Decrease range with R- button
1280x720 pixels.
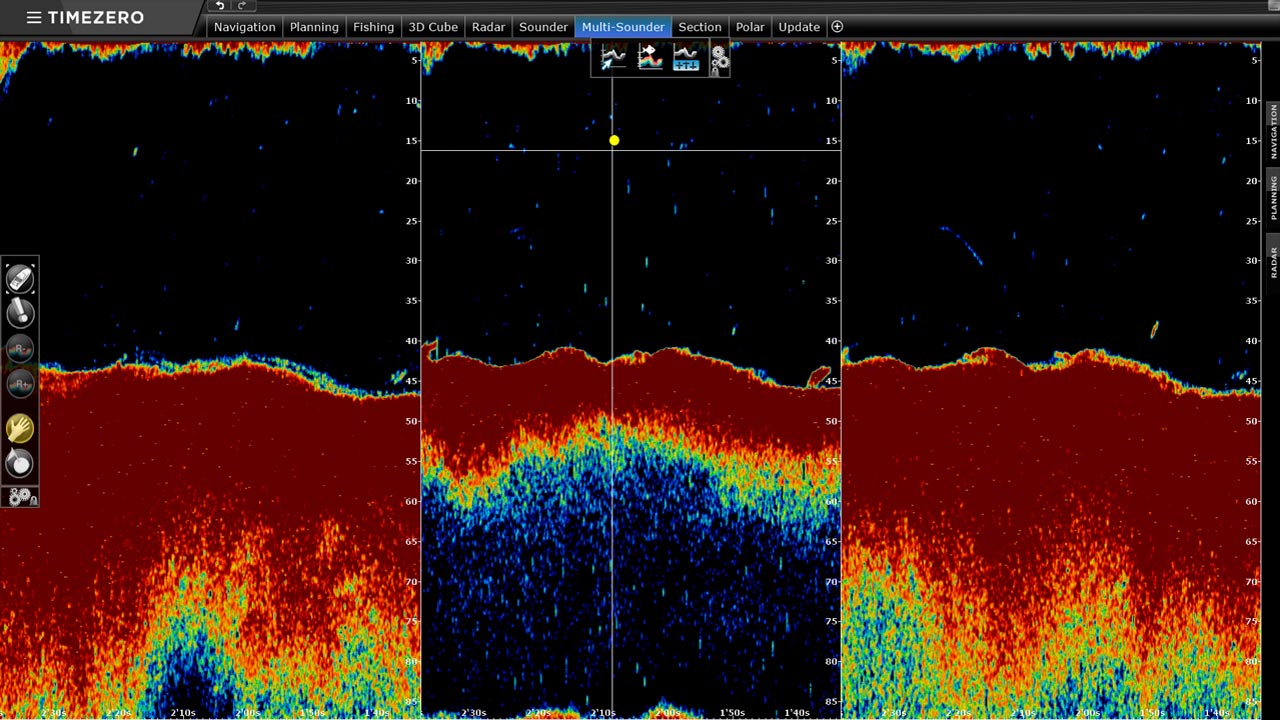point(20,349)
